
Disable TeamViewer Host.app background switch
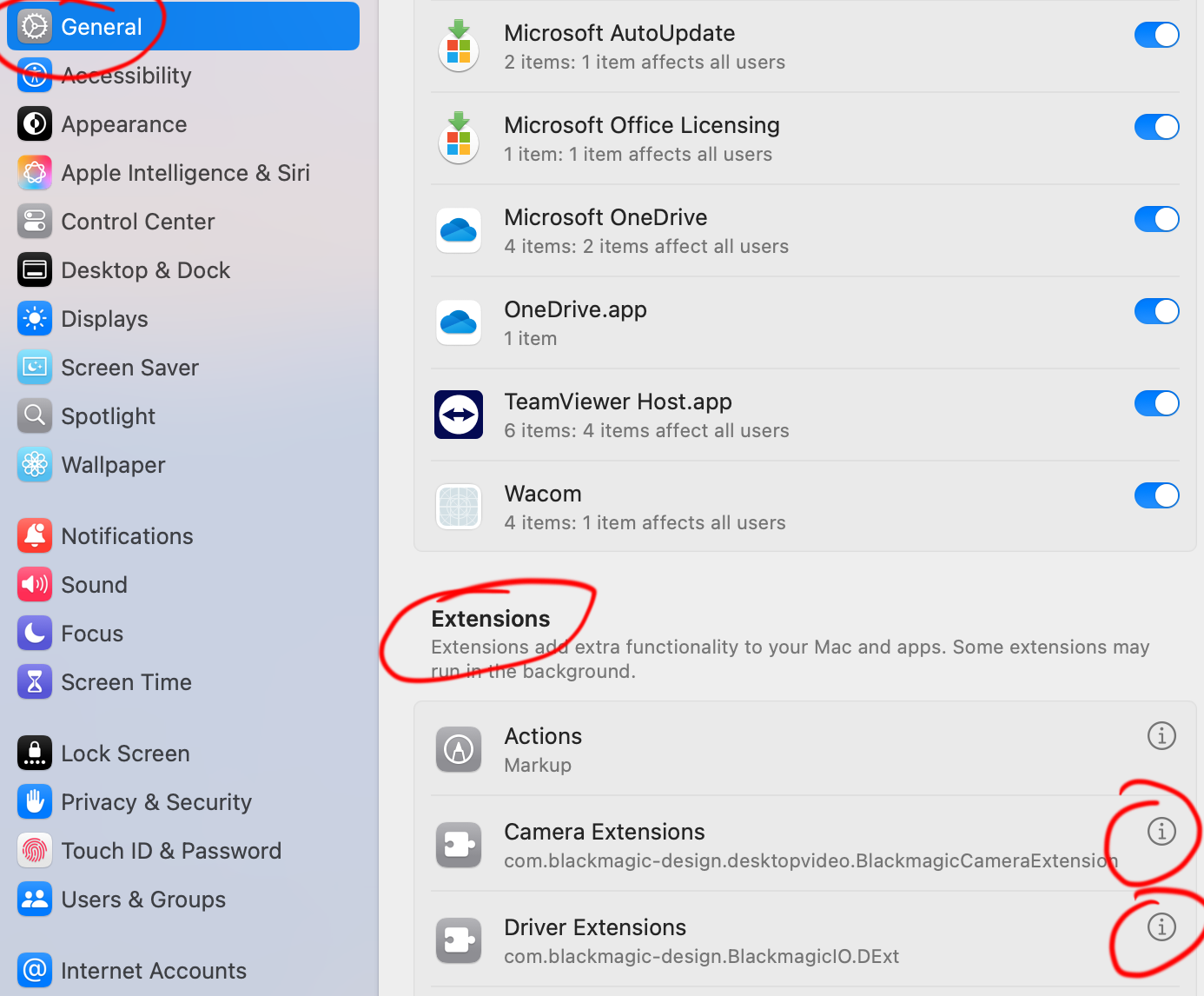pos(1157,403)
